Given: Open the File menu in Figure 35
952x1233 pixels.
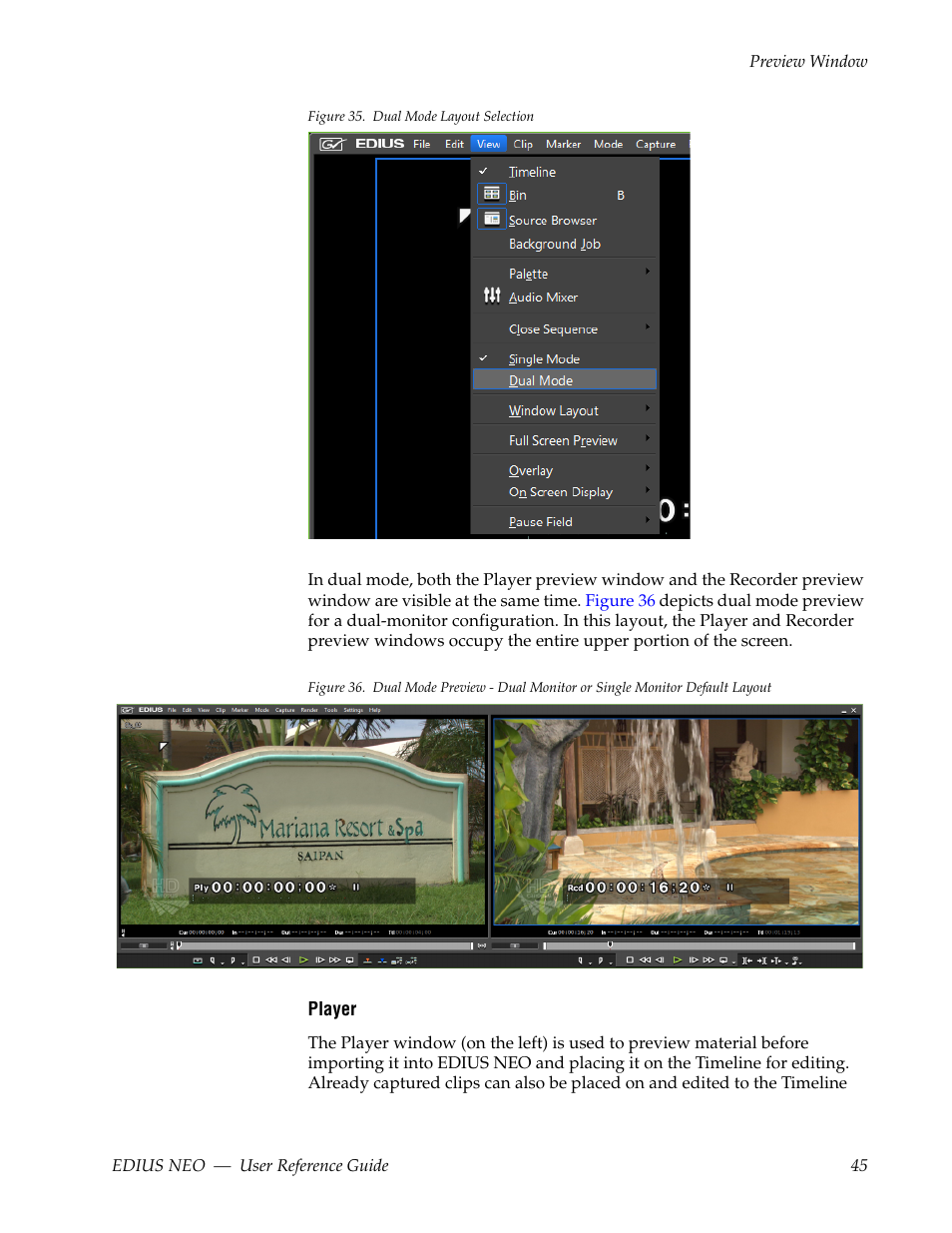Looking at the screenshot, I should [x=421, y=144].
